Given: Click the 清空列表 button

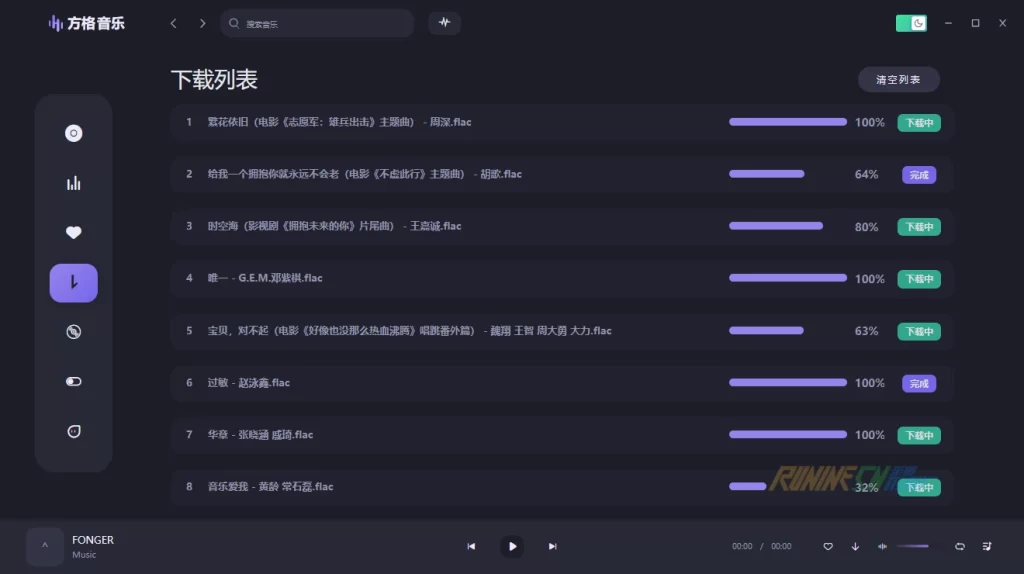Looking at the screenshot, I should pyautogui.click(x=898, y=80).
